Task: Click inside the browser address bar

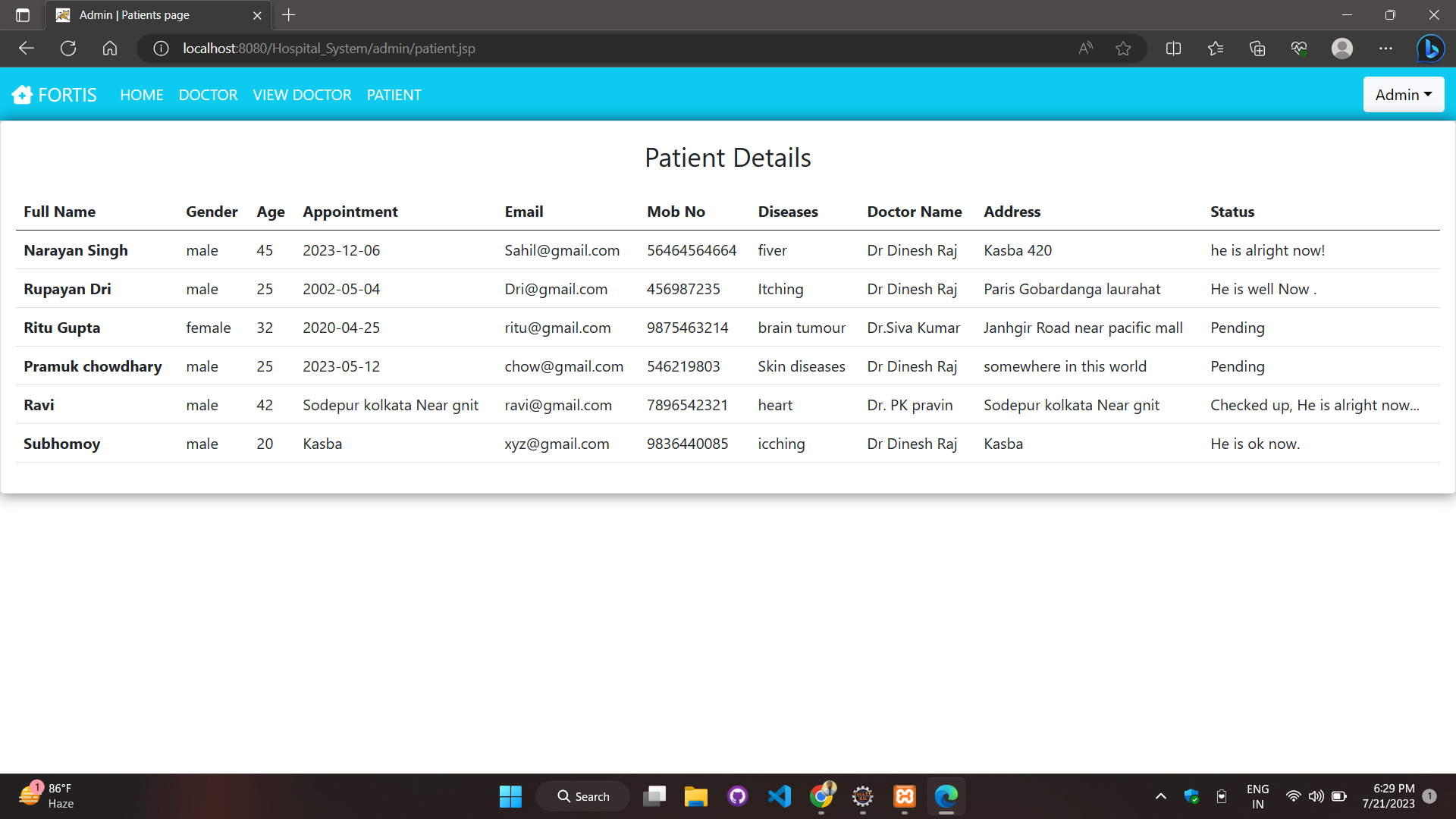Action: (x=531, y=48)
